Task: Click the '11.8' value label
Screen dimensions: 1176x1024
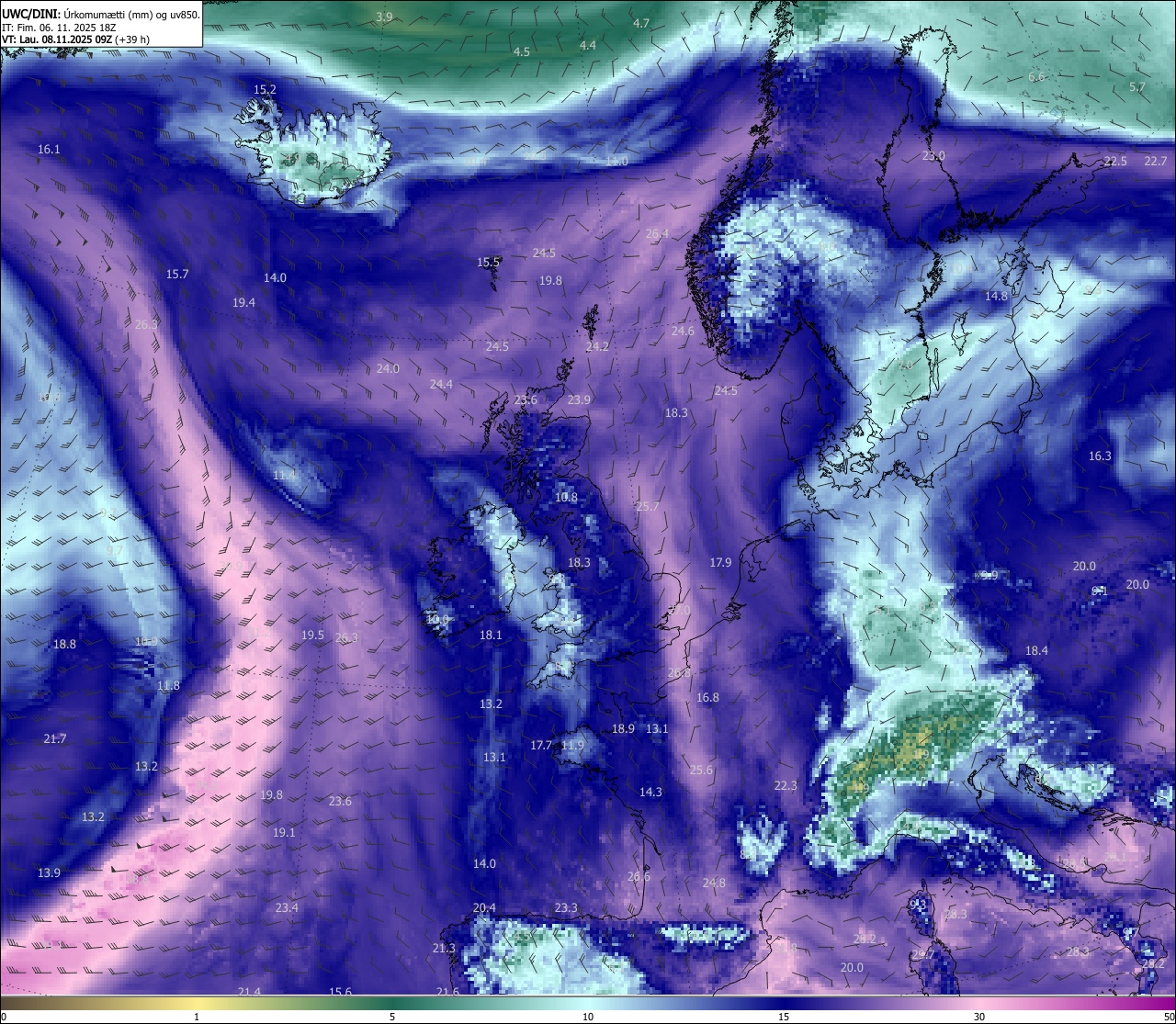Action: pyautogui.click(x=168, y=685)
